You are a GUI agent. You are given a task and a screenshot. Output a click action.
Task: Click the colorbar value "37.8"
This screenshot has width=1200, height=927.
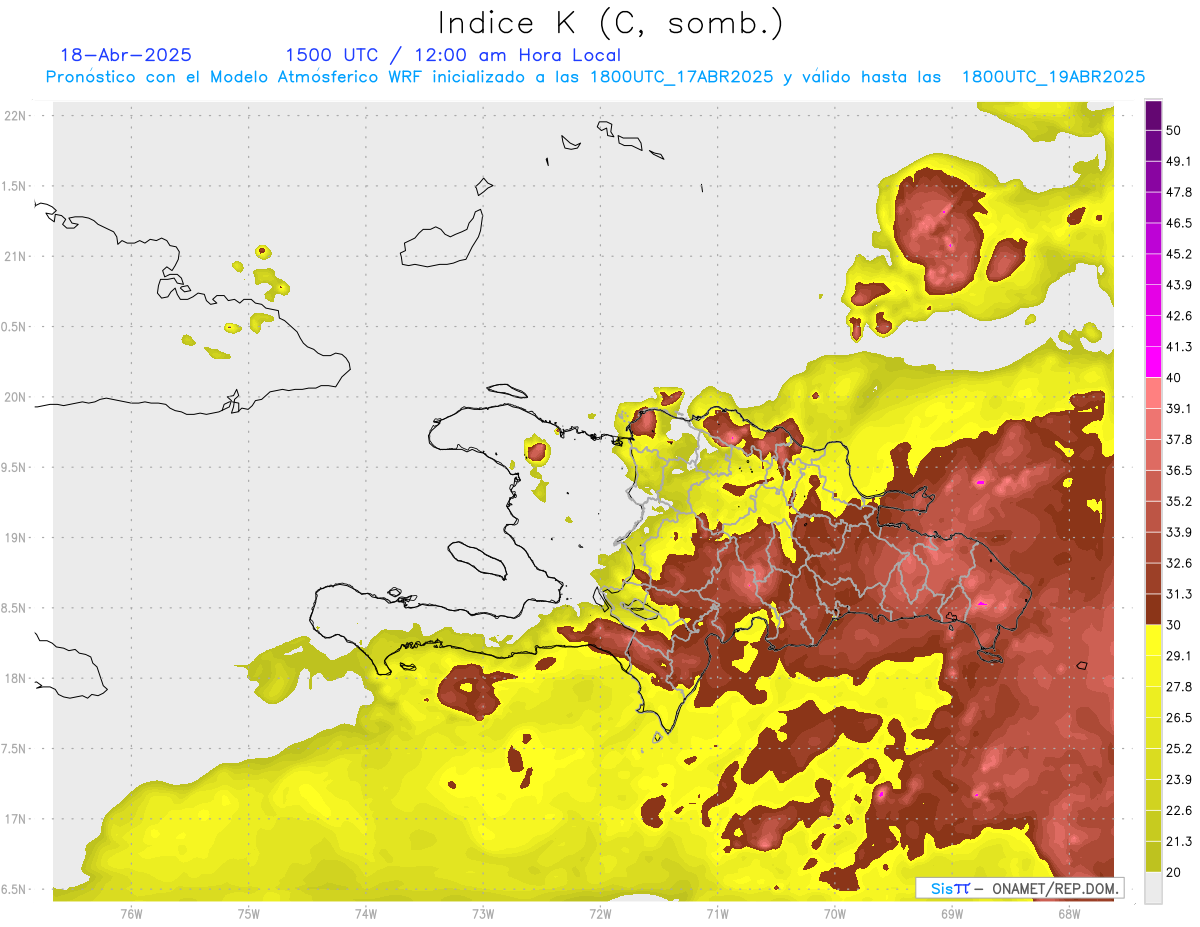pos(1179,439)
